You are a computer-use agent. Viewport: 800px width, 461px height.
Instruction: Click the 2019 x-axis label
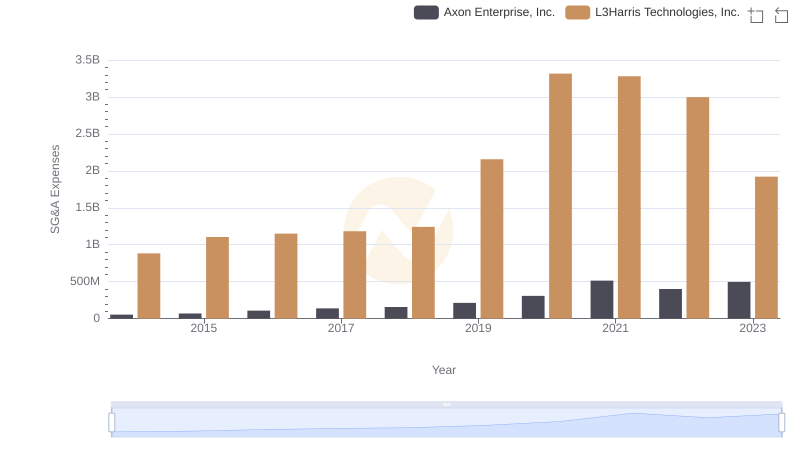point(478,328)
